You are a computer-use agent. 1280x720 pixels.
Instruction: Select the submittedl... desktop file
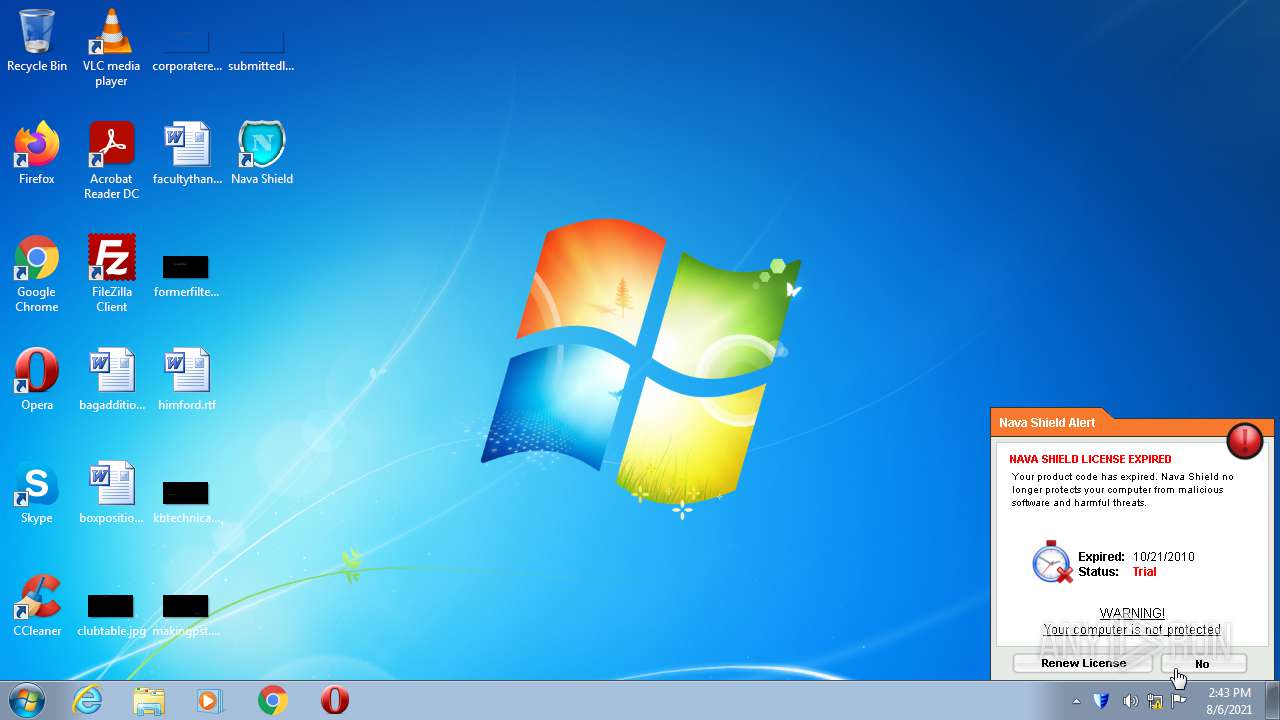coord(261,50)
